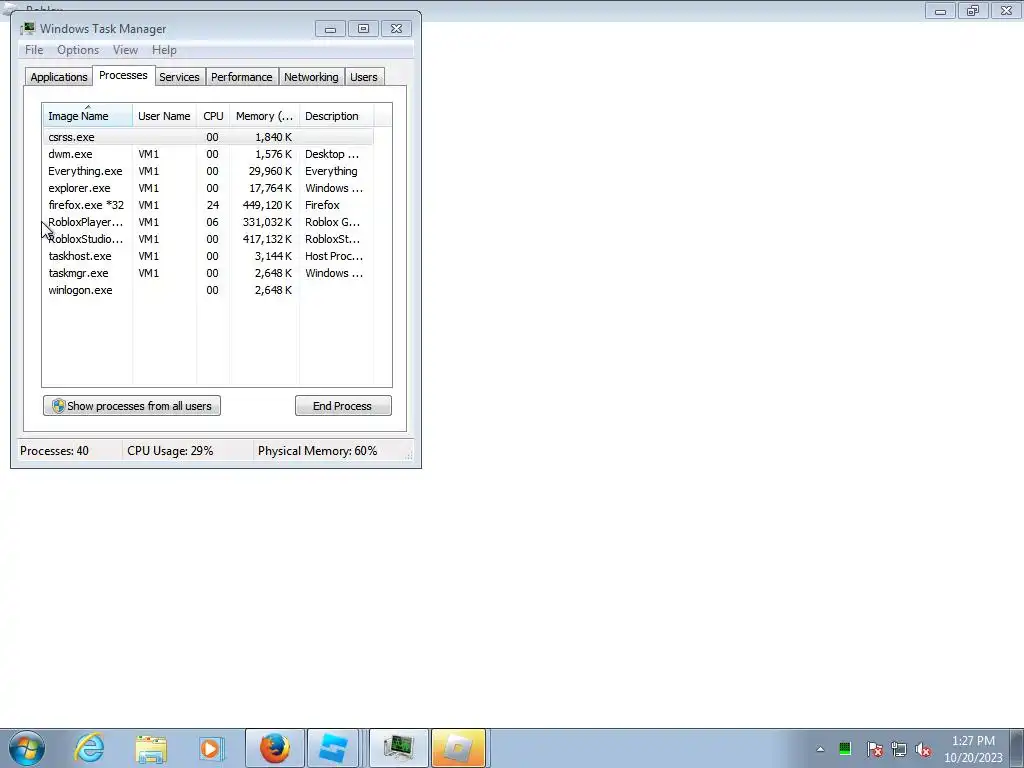Image resolution: width=1024 pixels, height=768 pixels.
Task: Click Physical Memory: 60% status entry
Action: (317, 451)
